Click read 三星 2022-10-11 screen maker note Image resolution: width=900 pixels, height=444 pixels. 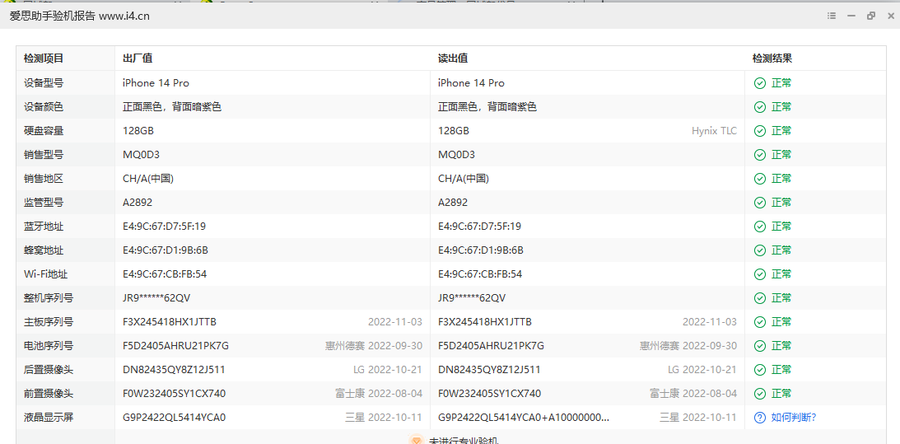pyautogui.click(x=699, y=418)
